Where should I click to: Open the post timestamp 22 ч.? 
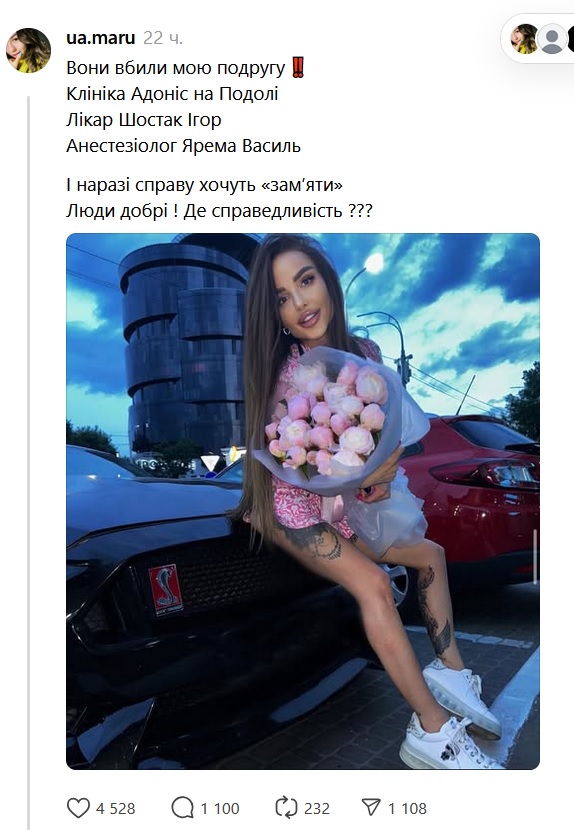[x=163, y=38]
